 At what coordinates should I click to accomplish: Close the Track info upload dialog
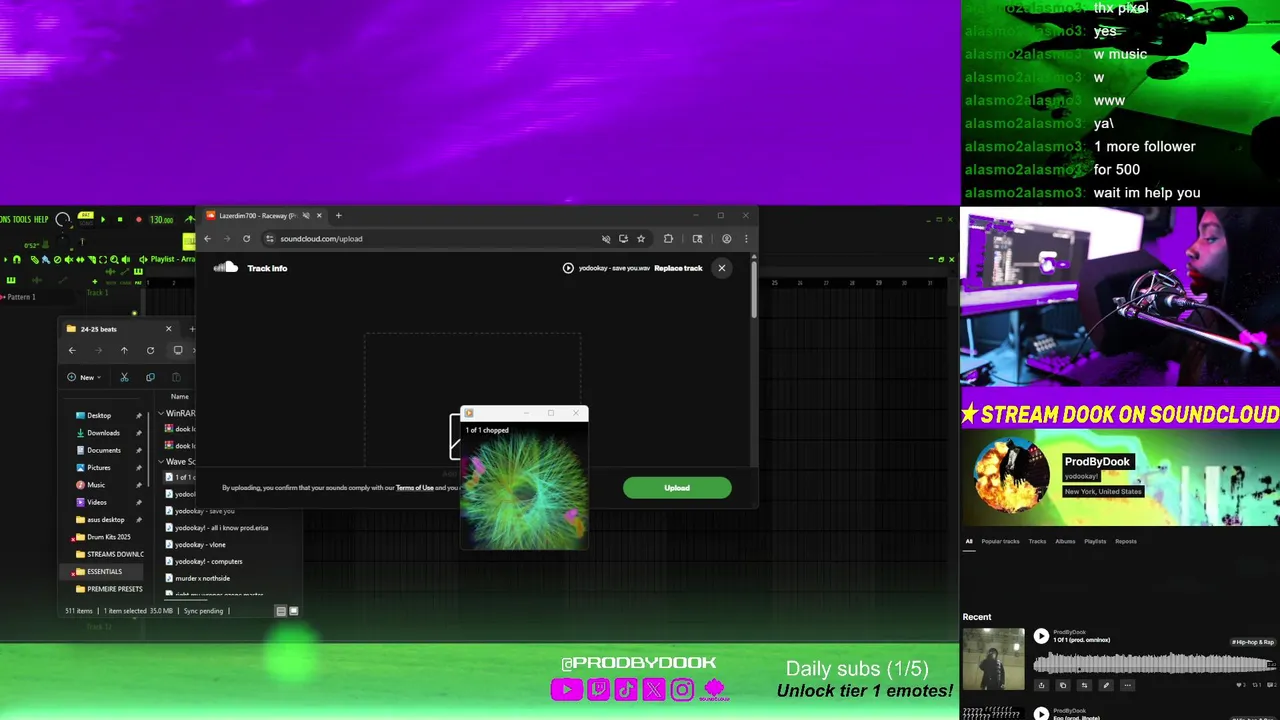[721, 268]
